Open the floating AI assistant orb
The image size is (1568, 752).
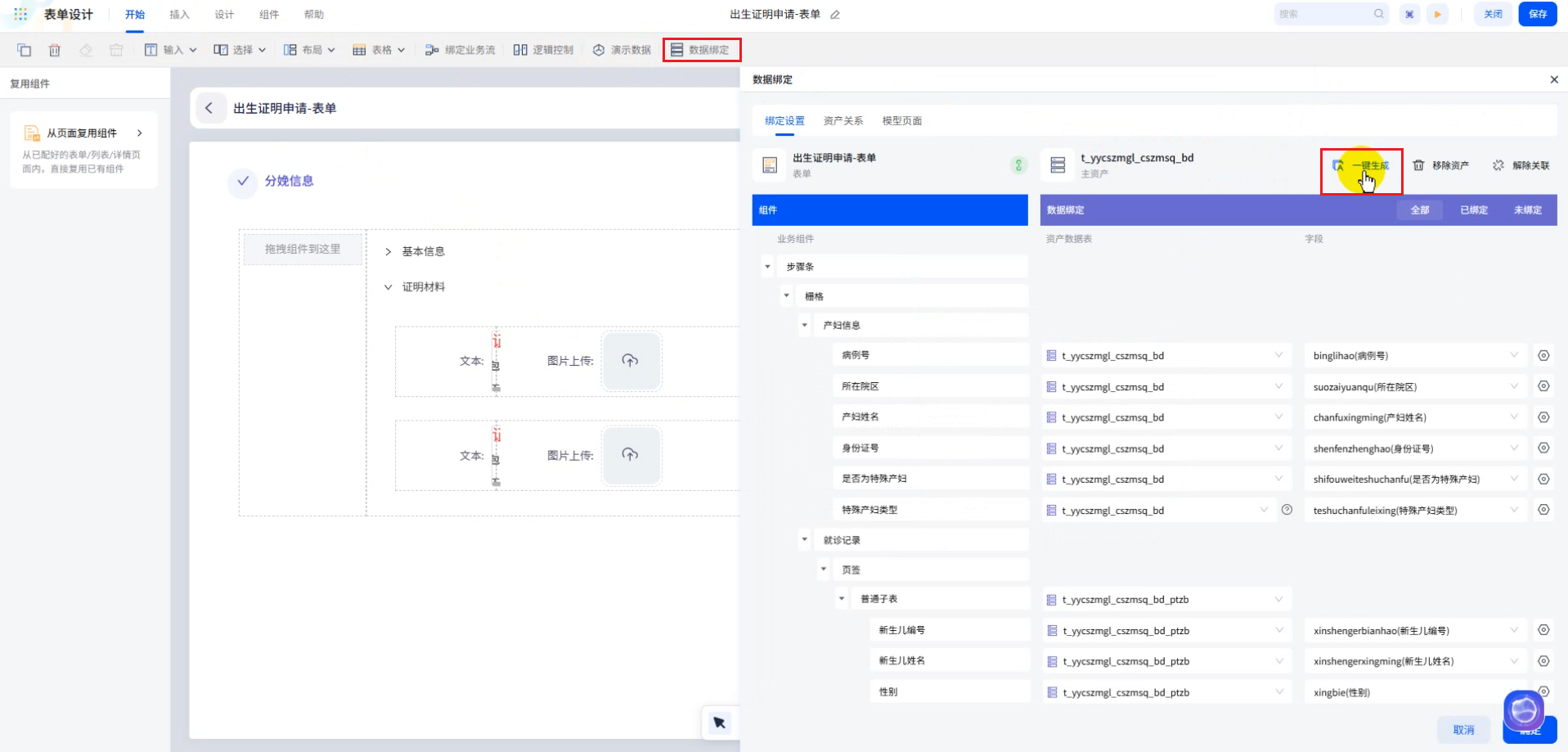coord(1524,710)
